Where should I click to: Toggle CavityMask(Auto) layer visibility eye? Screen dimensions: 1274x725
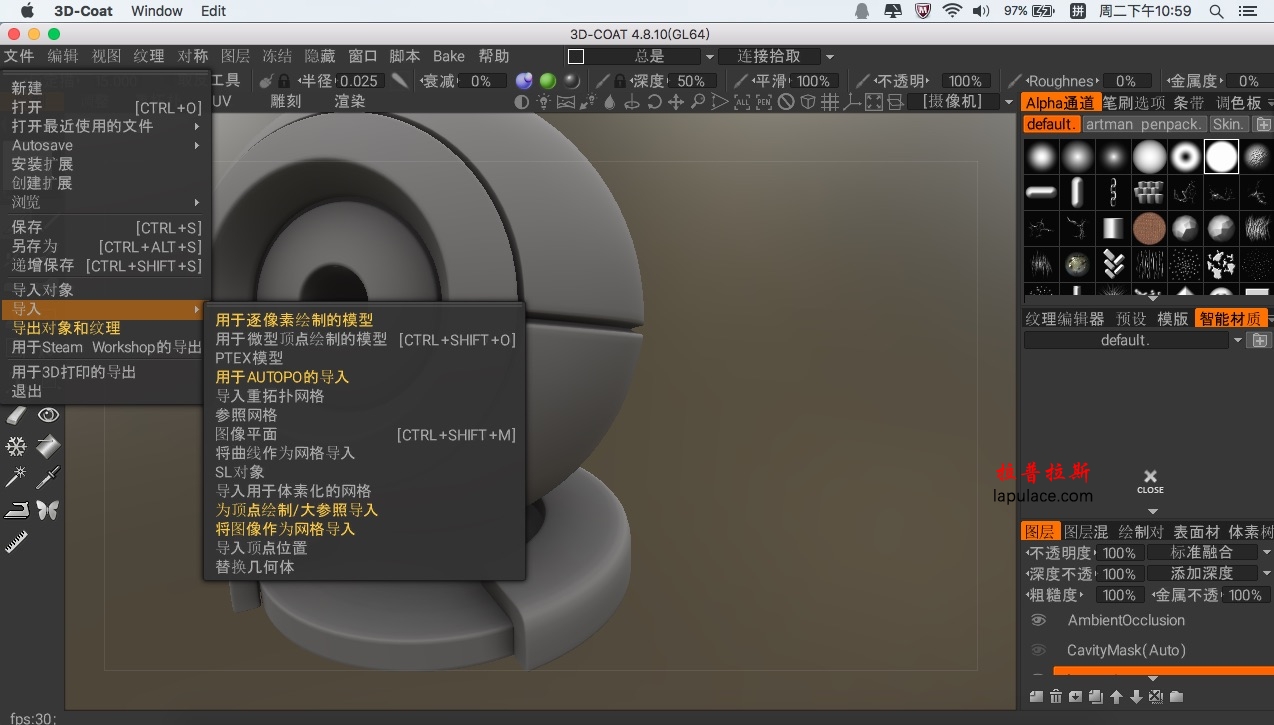click(1039, 651)
